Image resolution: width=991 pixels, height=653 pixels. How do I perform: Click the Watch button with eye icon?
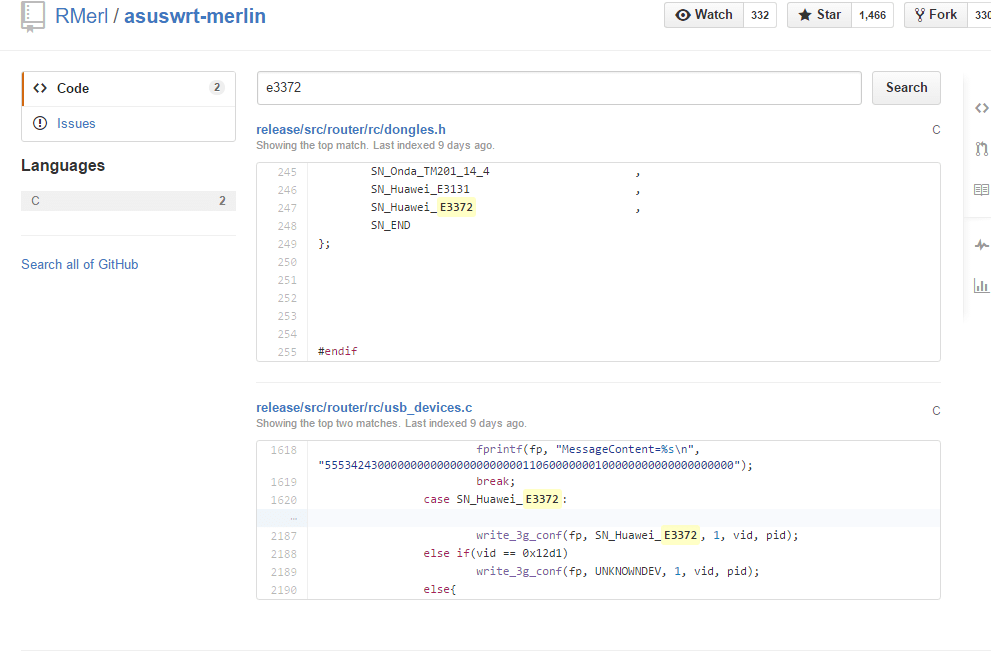pos(704,15)
